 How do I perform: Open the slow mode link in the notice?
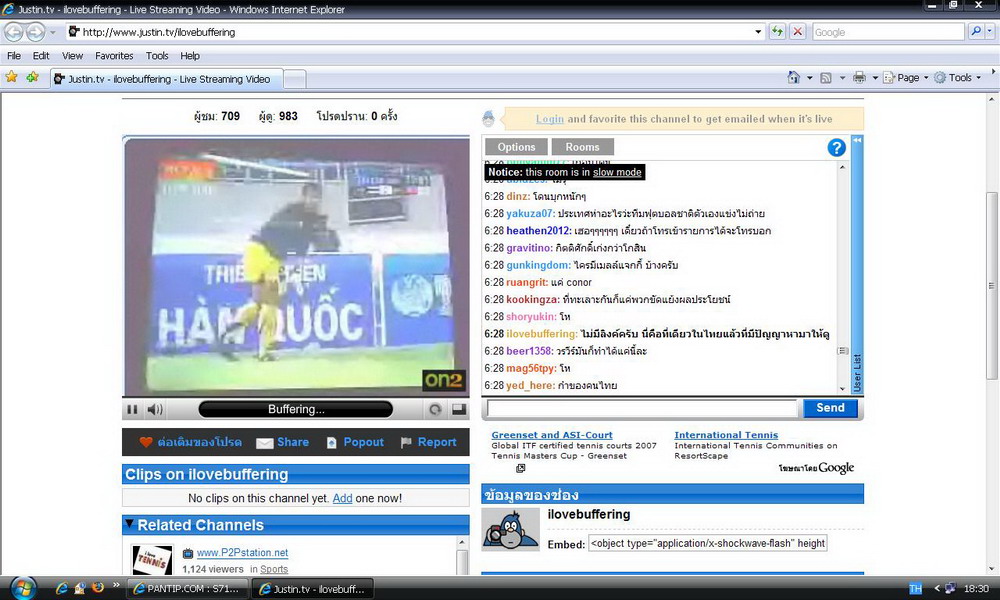617,172
